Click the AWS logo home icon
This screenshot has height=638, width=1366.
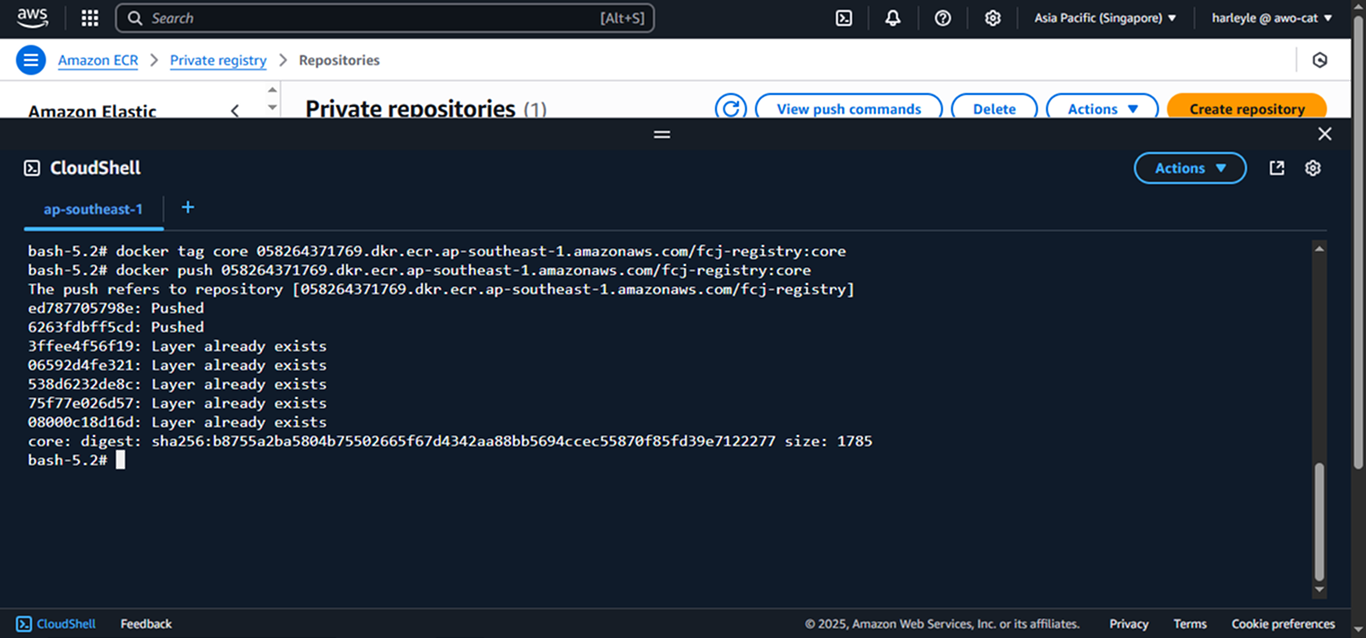tap(32, 17)
